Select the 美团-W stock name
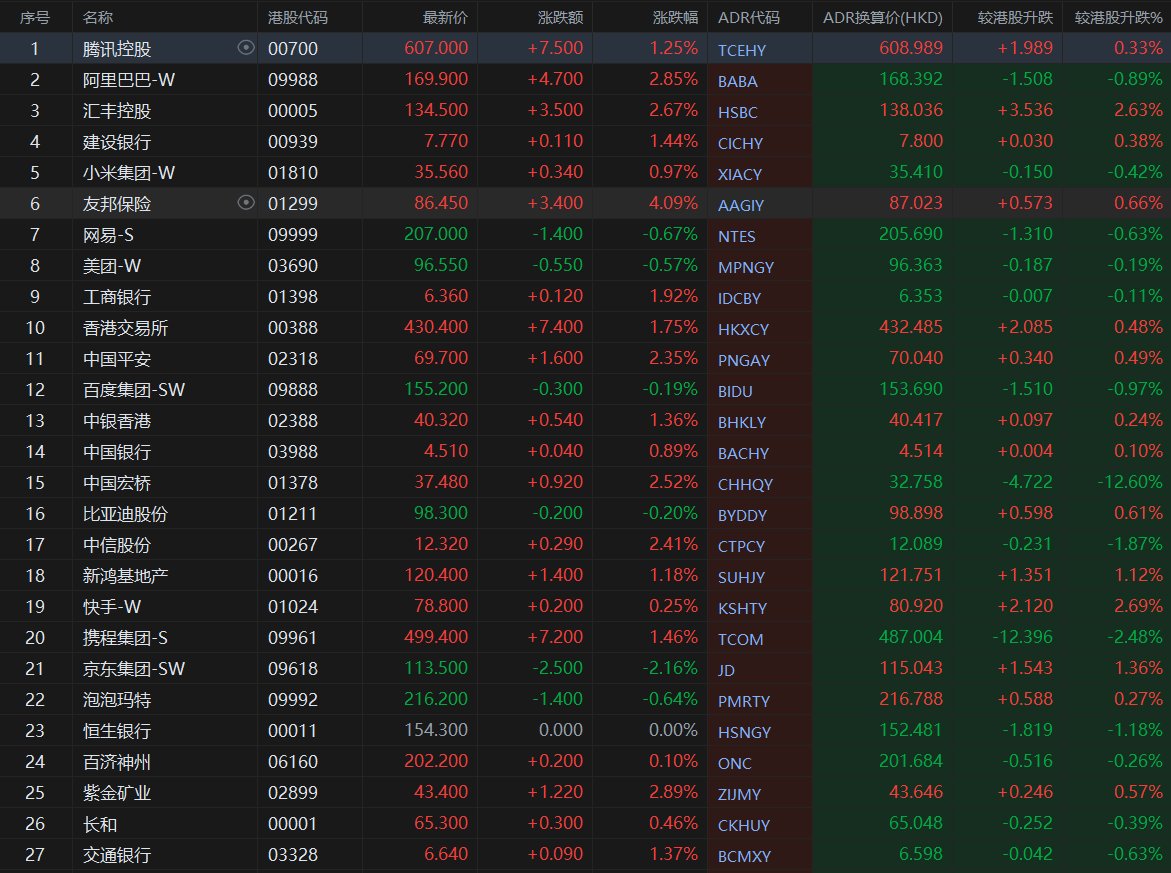Screen dimensions: 1171x873 click(116, 266)
